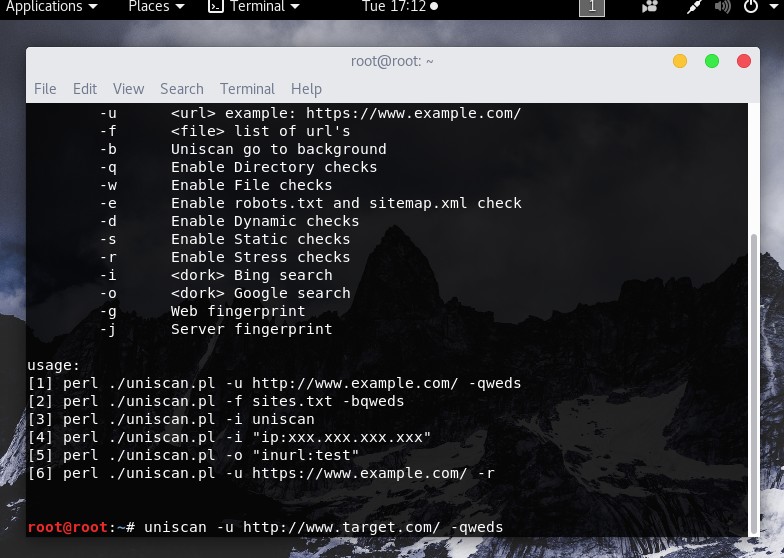Open the Terminal menu in window menubar
784x558 pixels.
coord(248,89)
